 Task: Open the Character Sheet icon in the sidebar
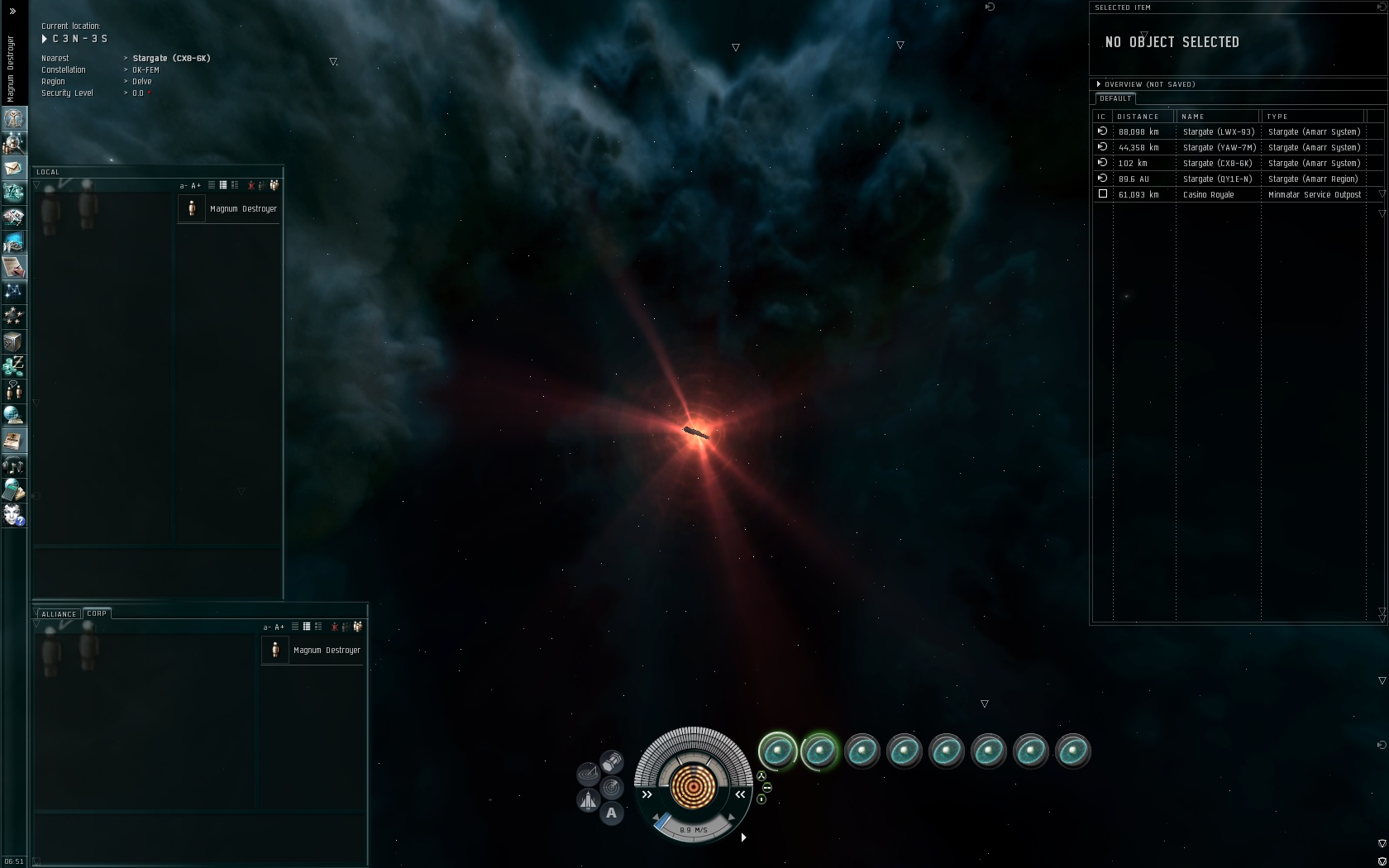(x=14, y=118)
